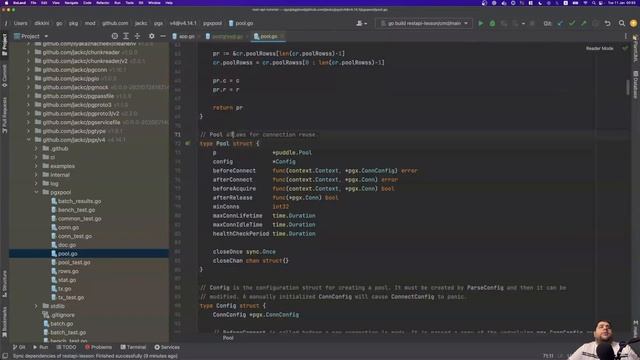This screenshot has height=360, width=640.
Task: Open the search everywhere magnifier
Action: point(622,24)
